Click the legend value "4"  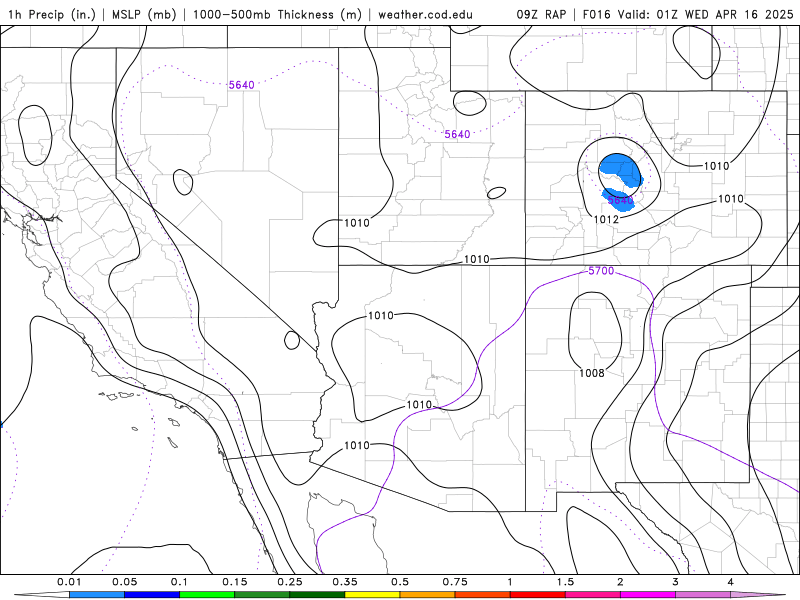pos(731,582)
